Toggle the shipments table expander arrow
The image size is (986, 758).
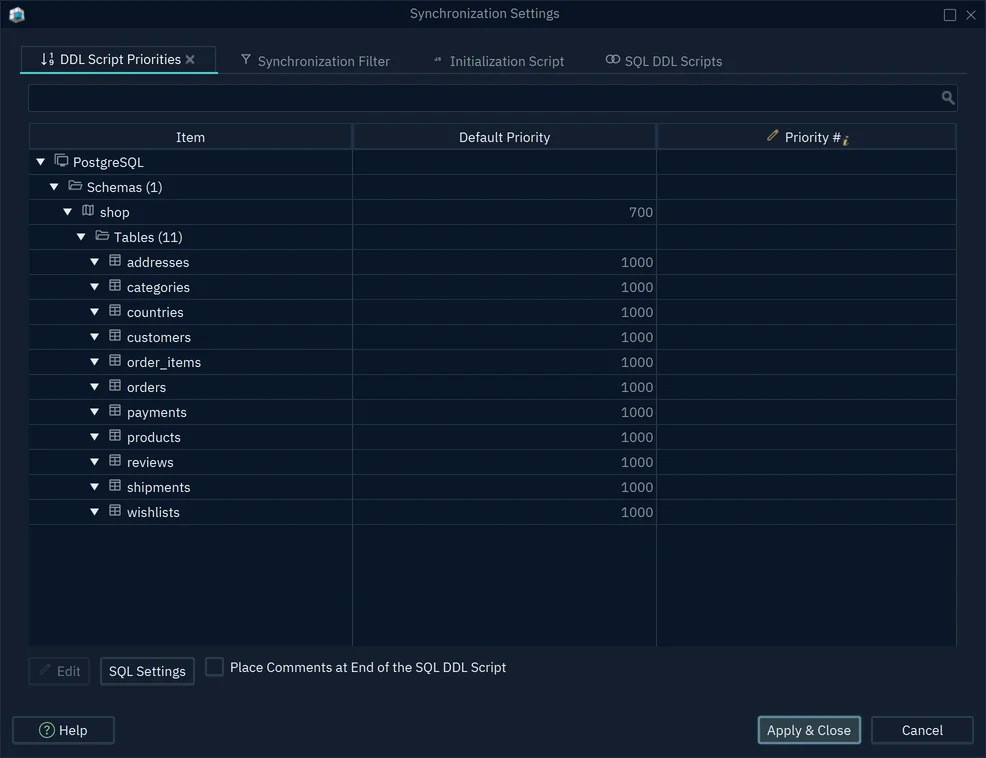(94, 487)
